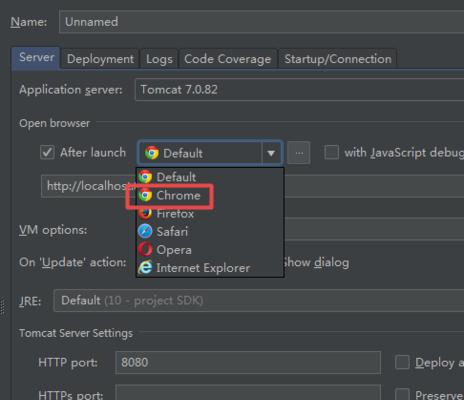Click the HTTP port 8080 field
Viewport: 464px width, 400px height.
tap(248, 362)
